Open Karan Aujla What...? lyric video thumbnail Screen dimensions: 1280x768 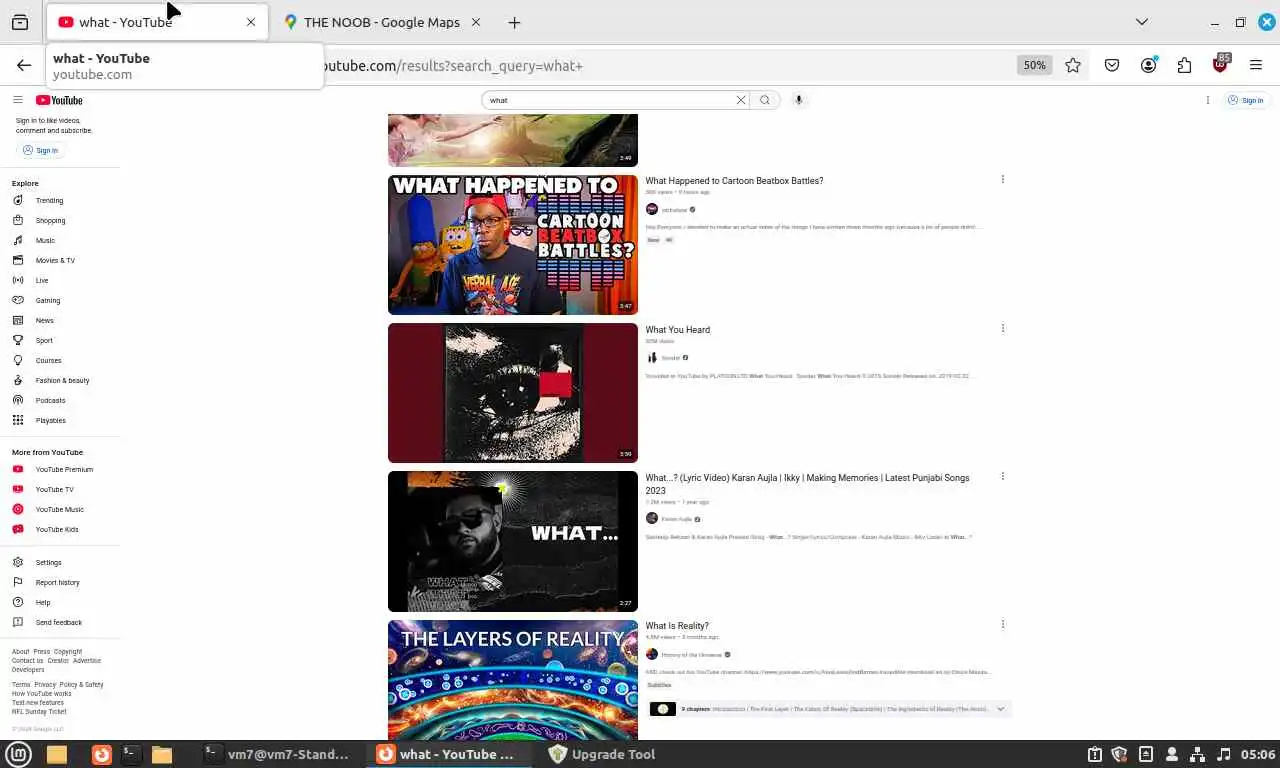pos(512,541)
